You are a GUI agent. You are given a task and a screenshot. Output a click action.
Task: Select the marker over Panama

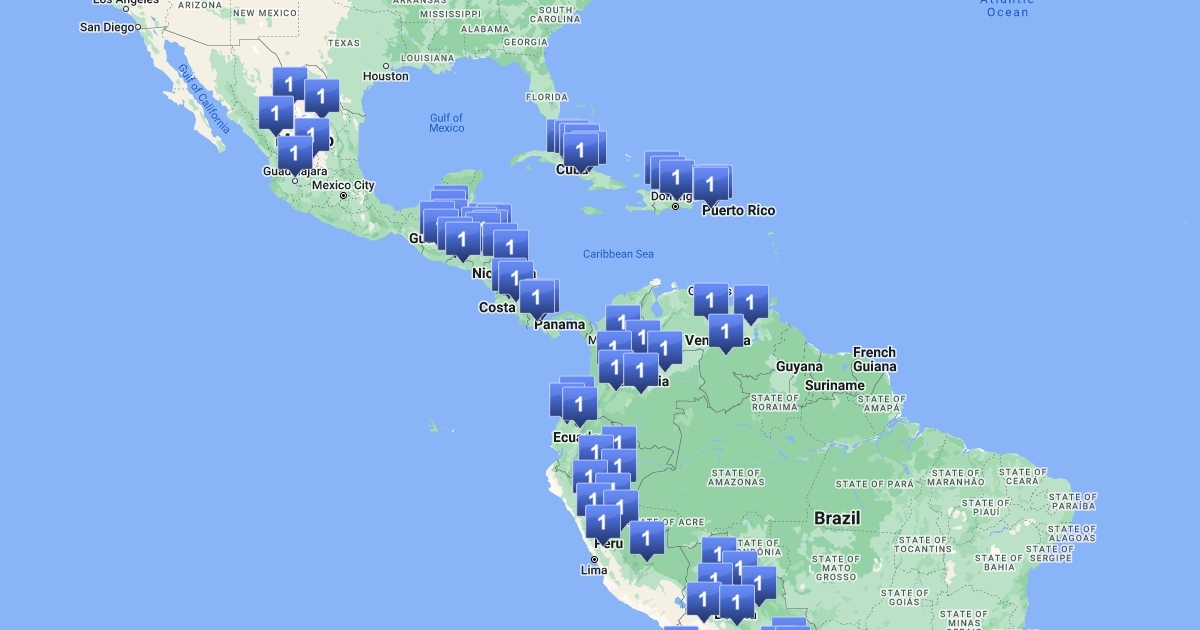pos(536,297)
